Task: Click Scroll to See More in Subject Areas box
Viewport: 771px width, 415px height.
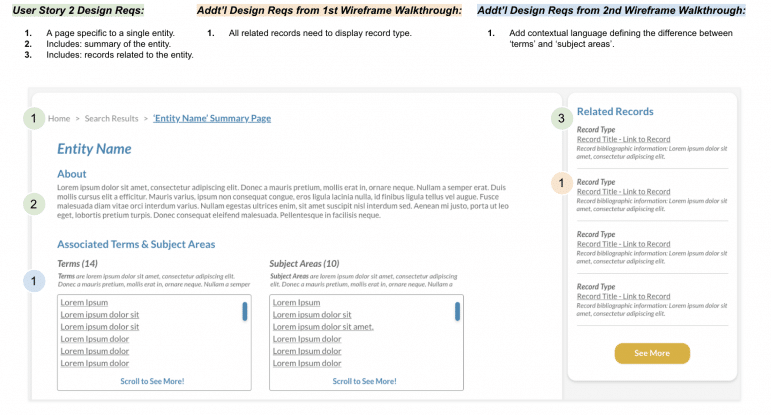Action: click(364, 381)
